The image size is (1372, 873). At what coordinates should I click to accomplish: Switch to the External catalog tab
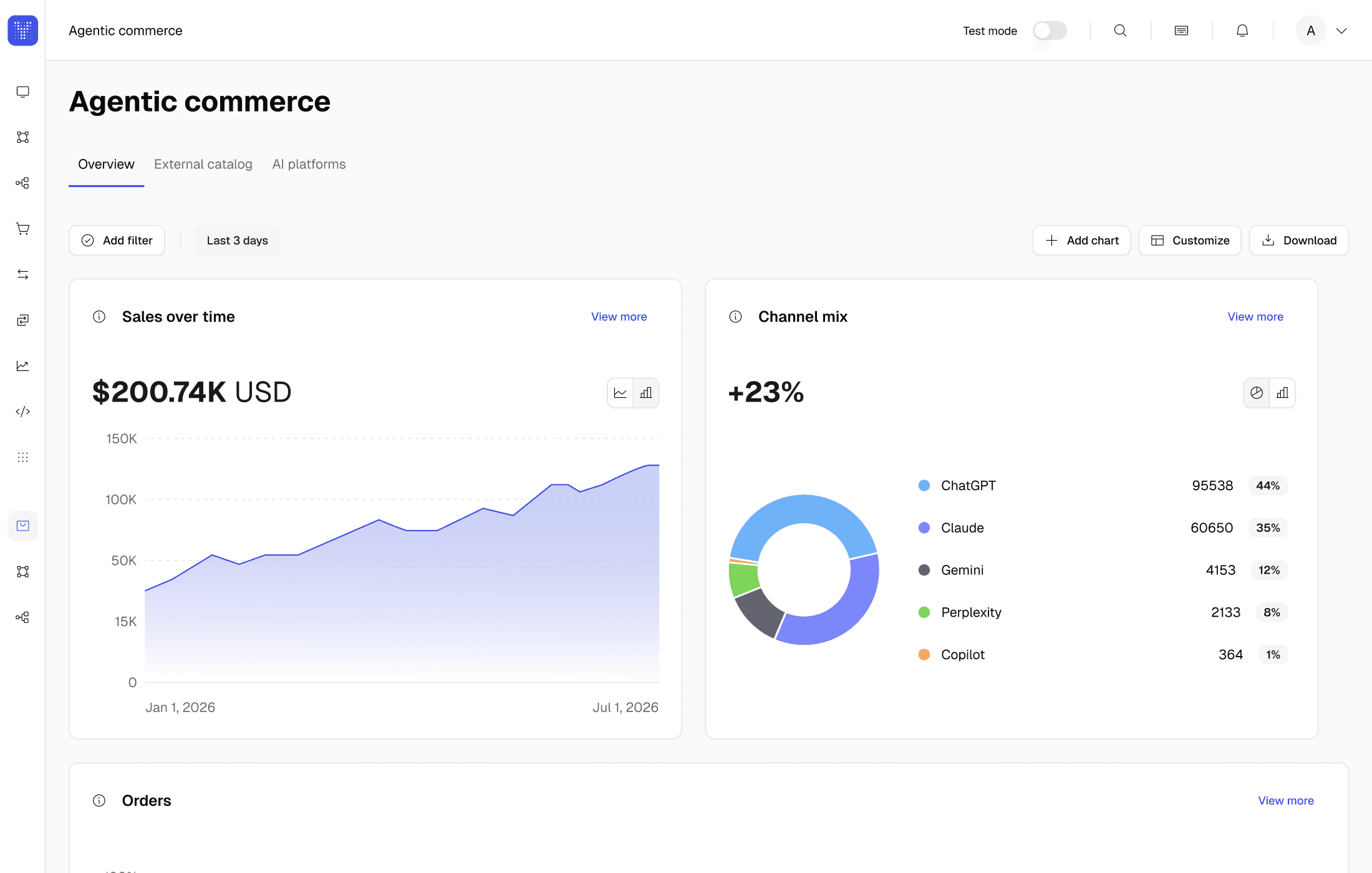tap(203, 165)
